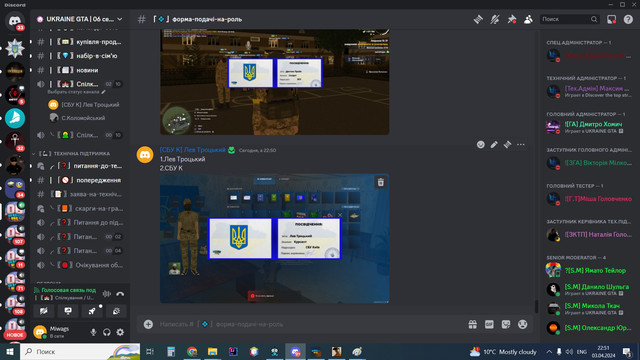Open the купівля-прод... channel
The width and height of the screenshot is (640, 360).
point(80,42)
